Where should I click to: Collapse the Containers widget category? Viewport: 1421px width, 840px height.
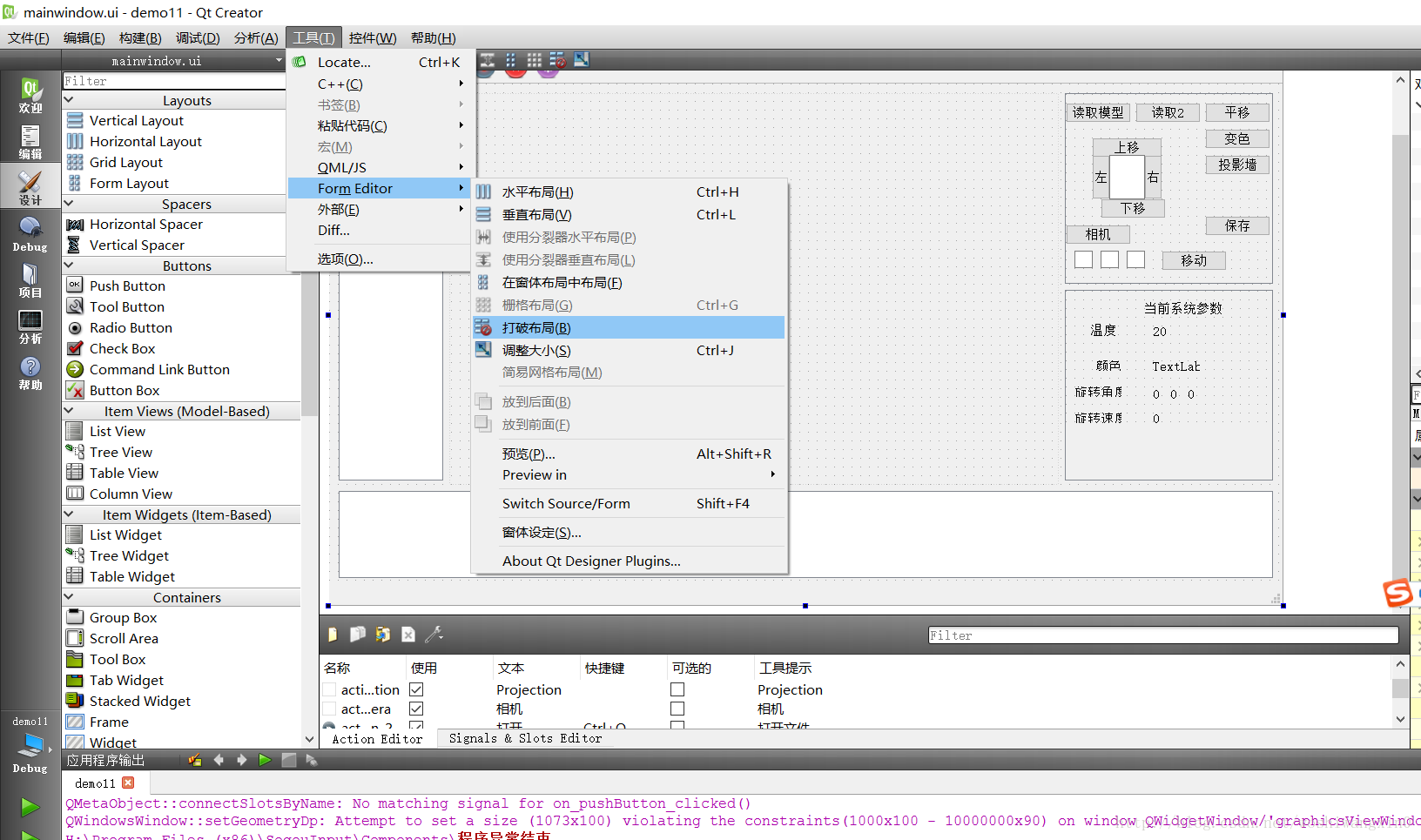tap(70, 597)
